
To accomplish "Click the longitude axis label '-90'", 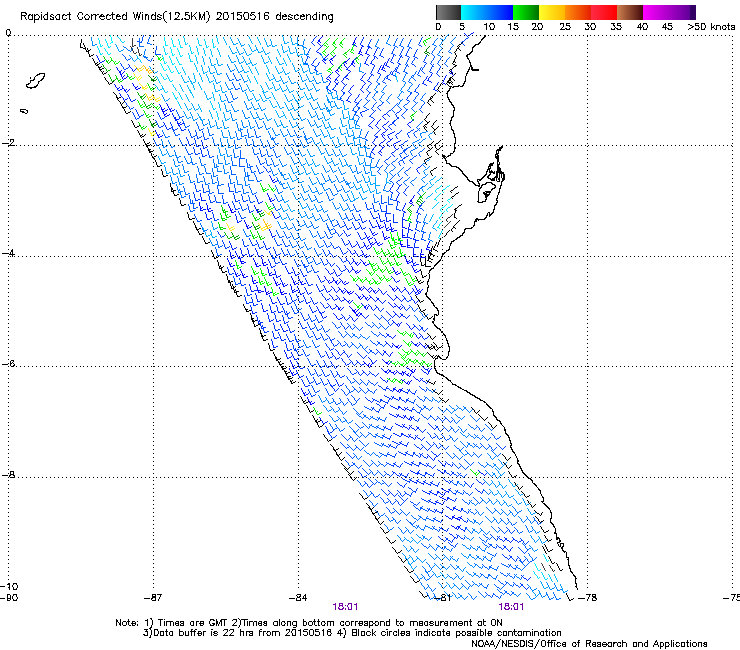I will (9, 598).
